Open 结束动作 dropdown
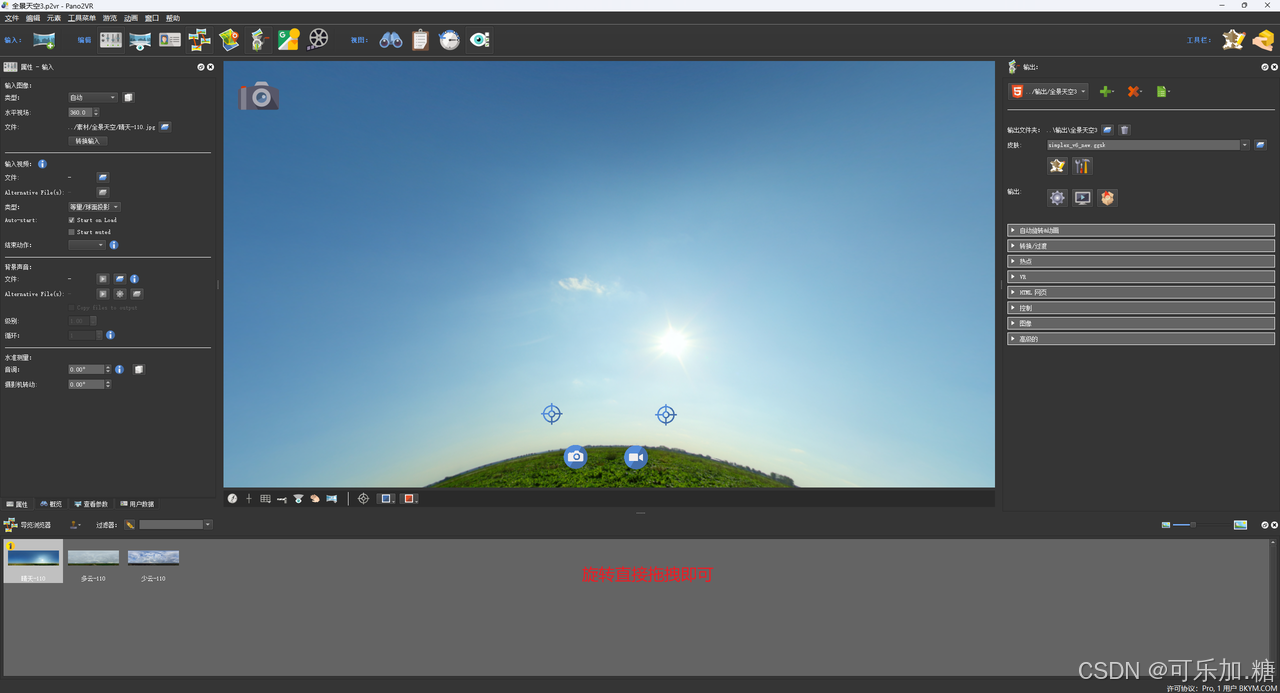 click(x=87, y=245)
